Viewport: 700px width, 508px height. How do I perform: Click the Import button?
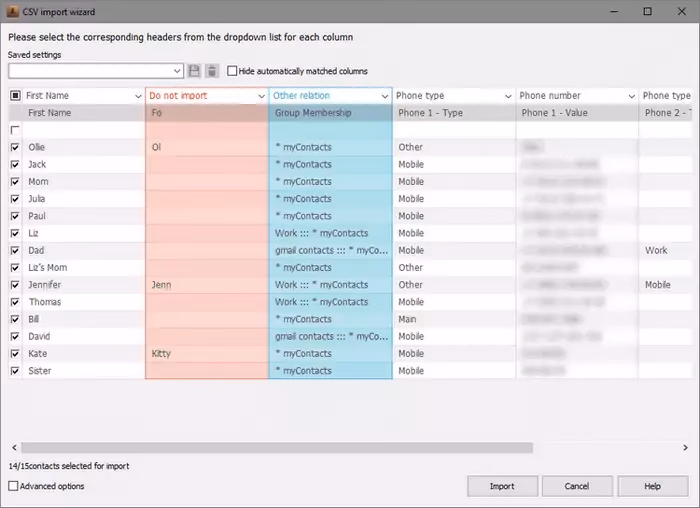coord(502,486)
